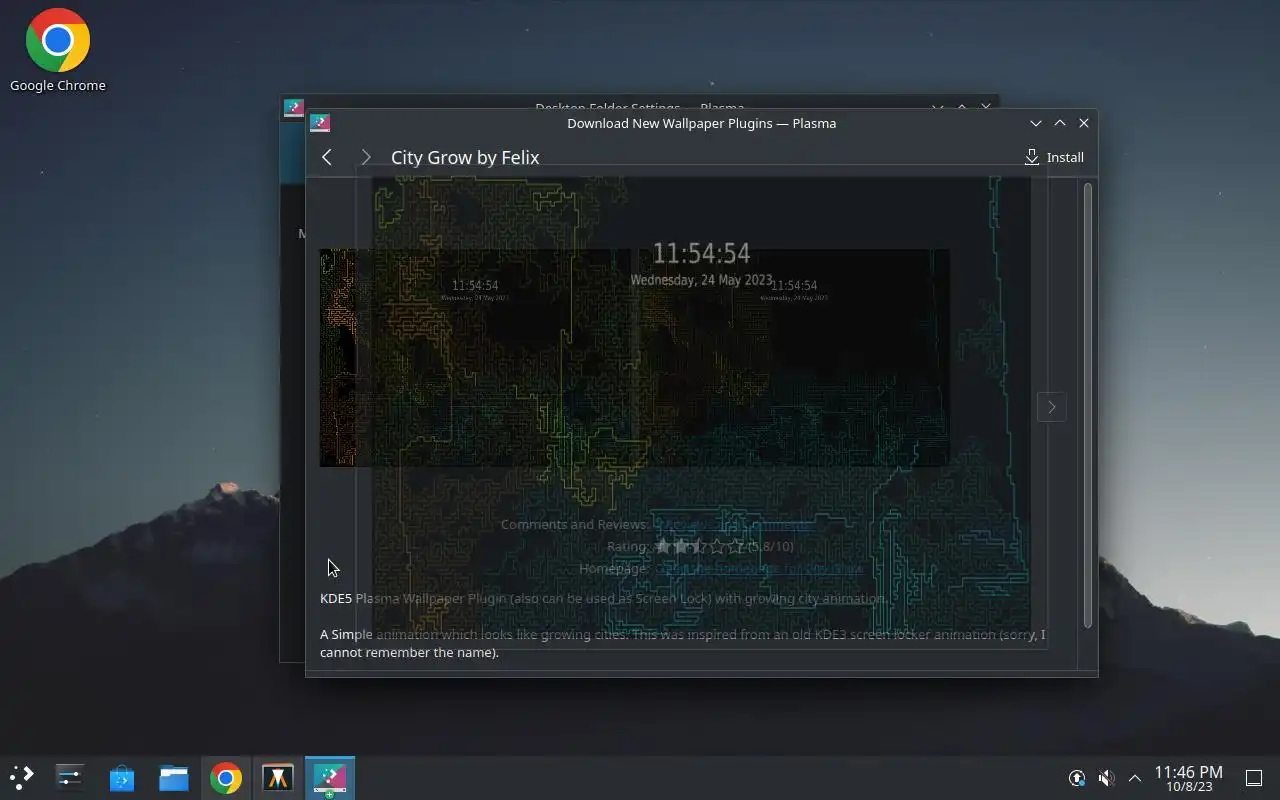Open Google Chrome desktop shortcut

[58, 50]
